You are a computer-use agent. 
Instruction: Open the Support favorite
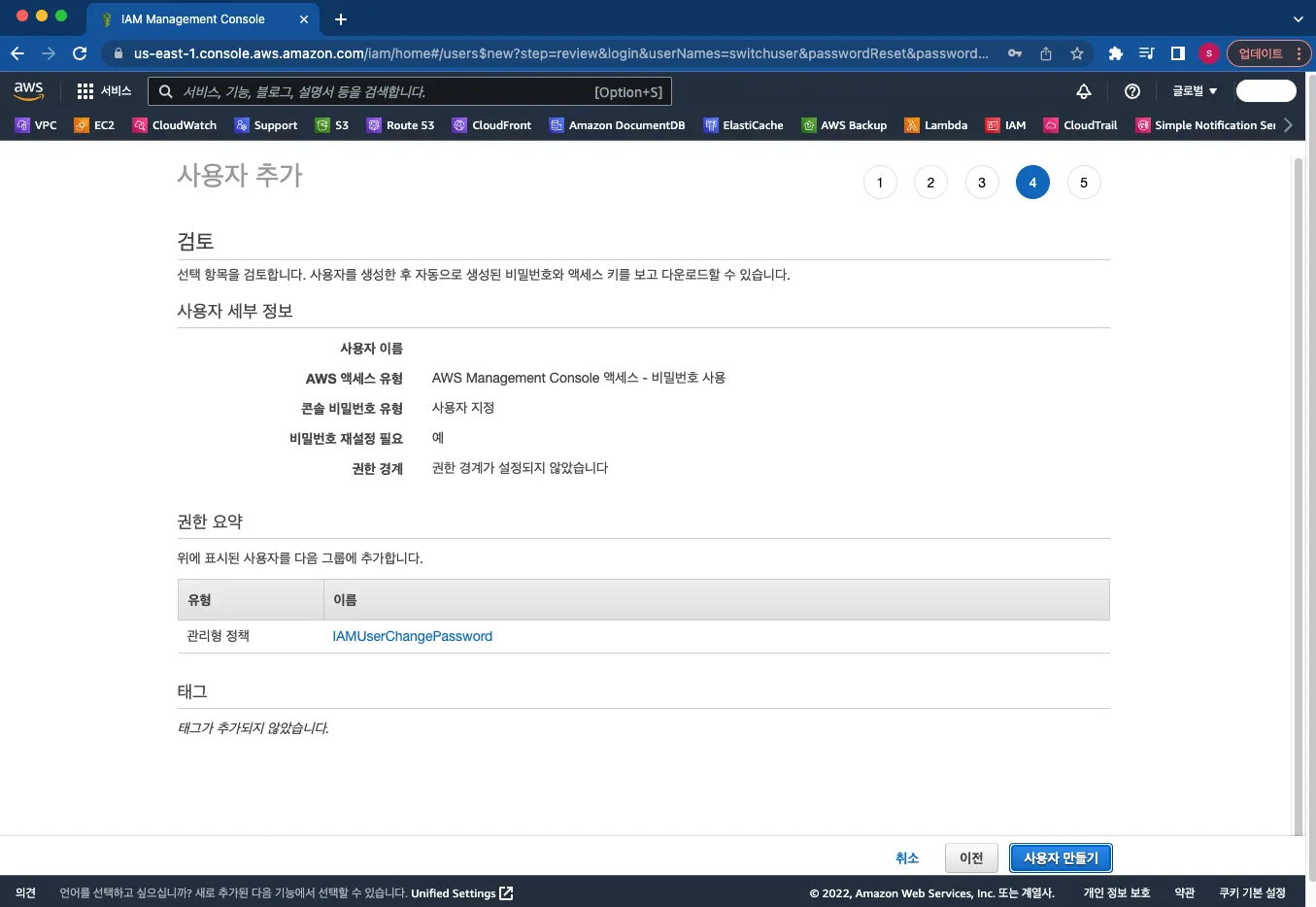coord(266,125)
